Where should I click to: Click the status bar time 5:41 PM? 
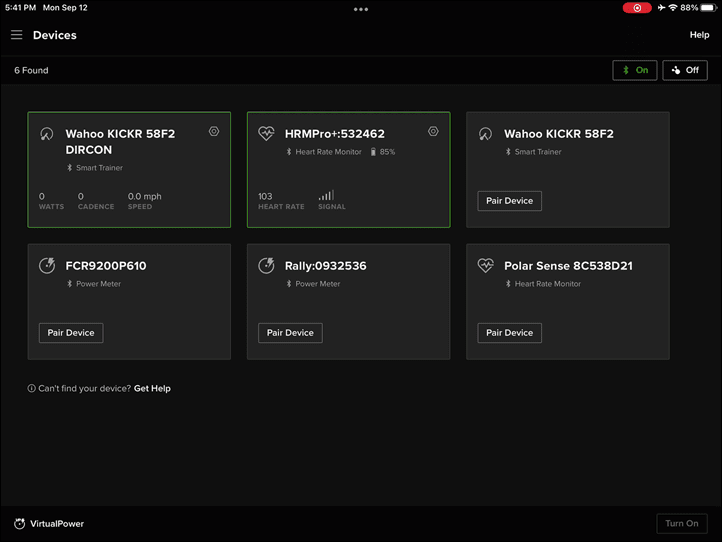(20, 8)
